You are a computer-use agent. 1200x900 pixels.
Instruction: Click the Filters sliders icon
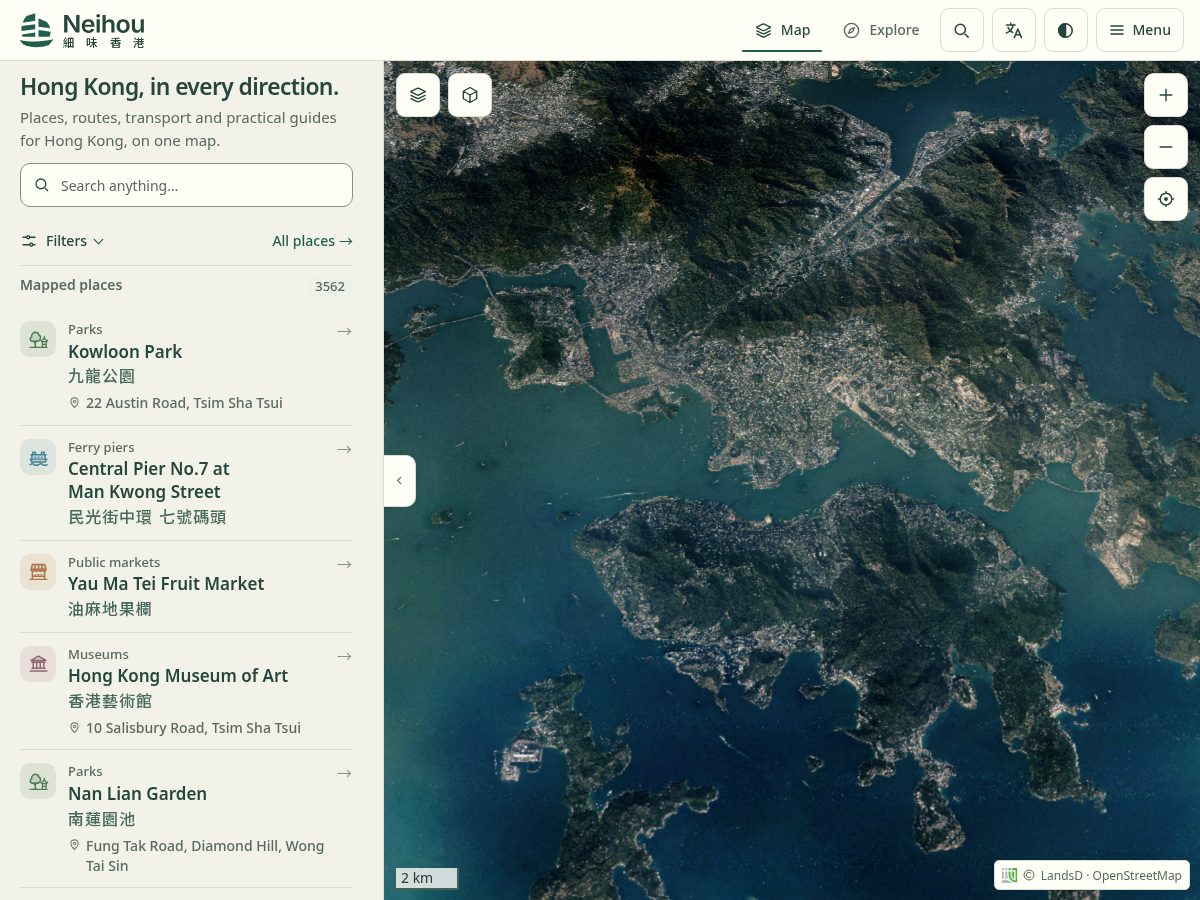point(29,241)
